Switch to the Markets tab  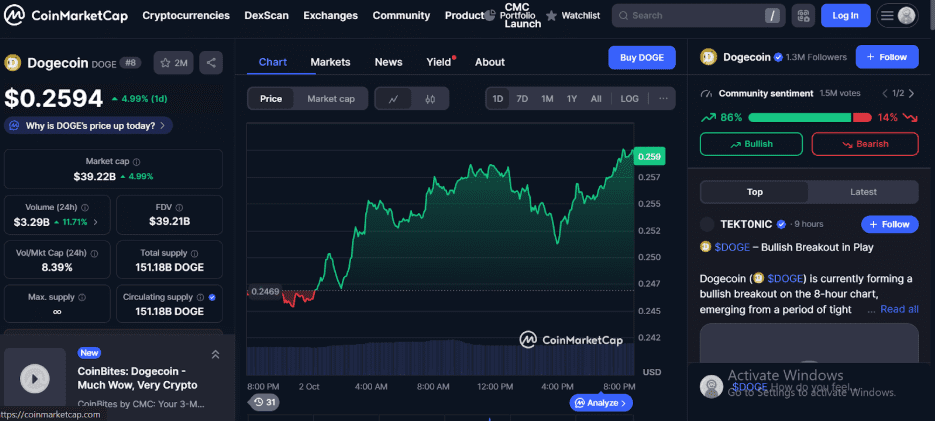point(330,62)
